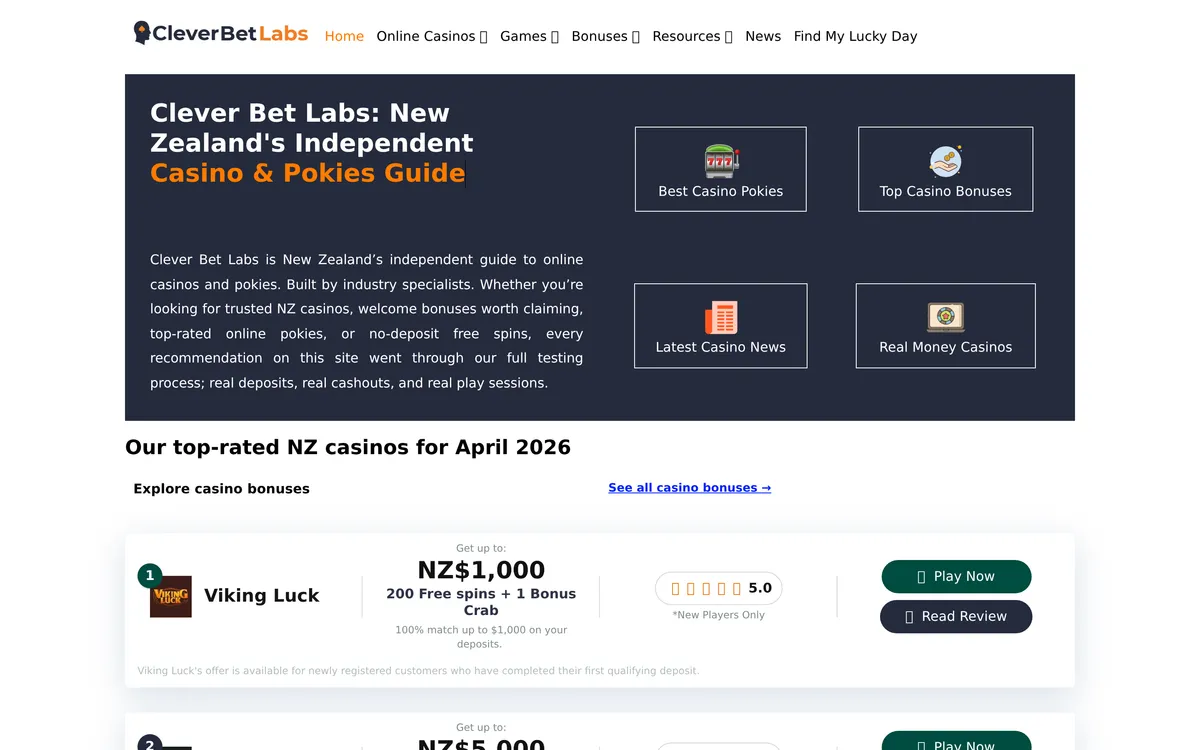Click the rank number 1 badge beside Viking Luck

pos(150,575)
